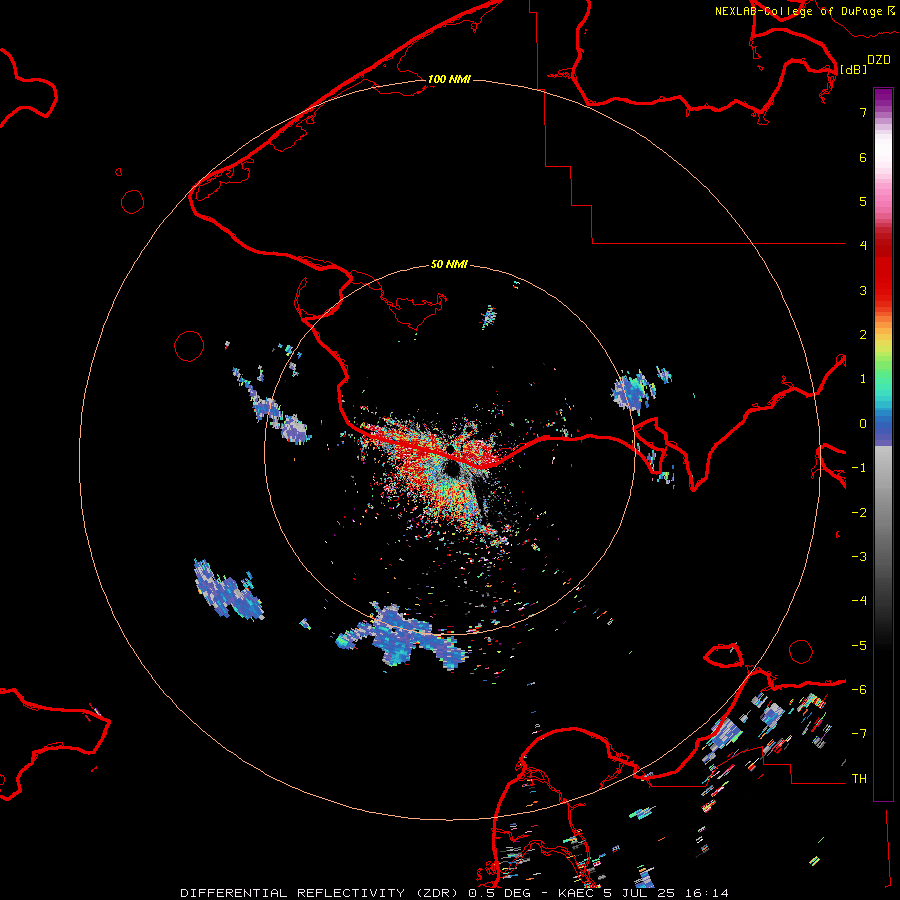Image resolution: width=900 pixels, height=900 pixels.
Task: Click the "16:14" time in the caption
Action: [x=708, y=893]
